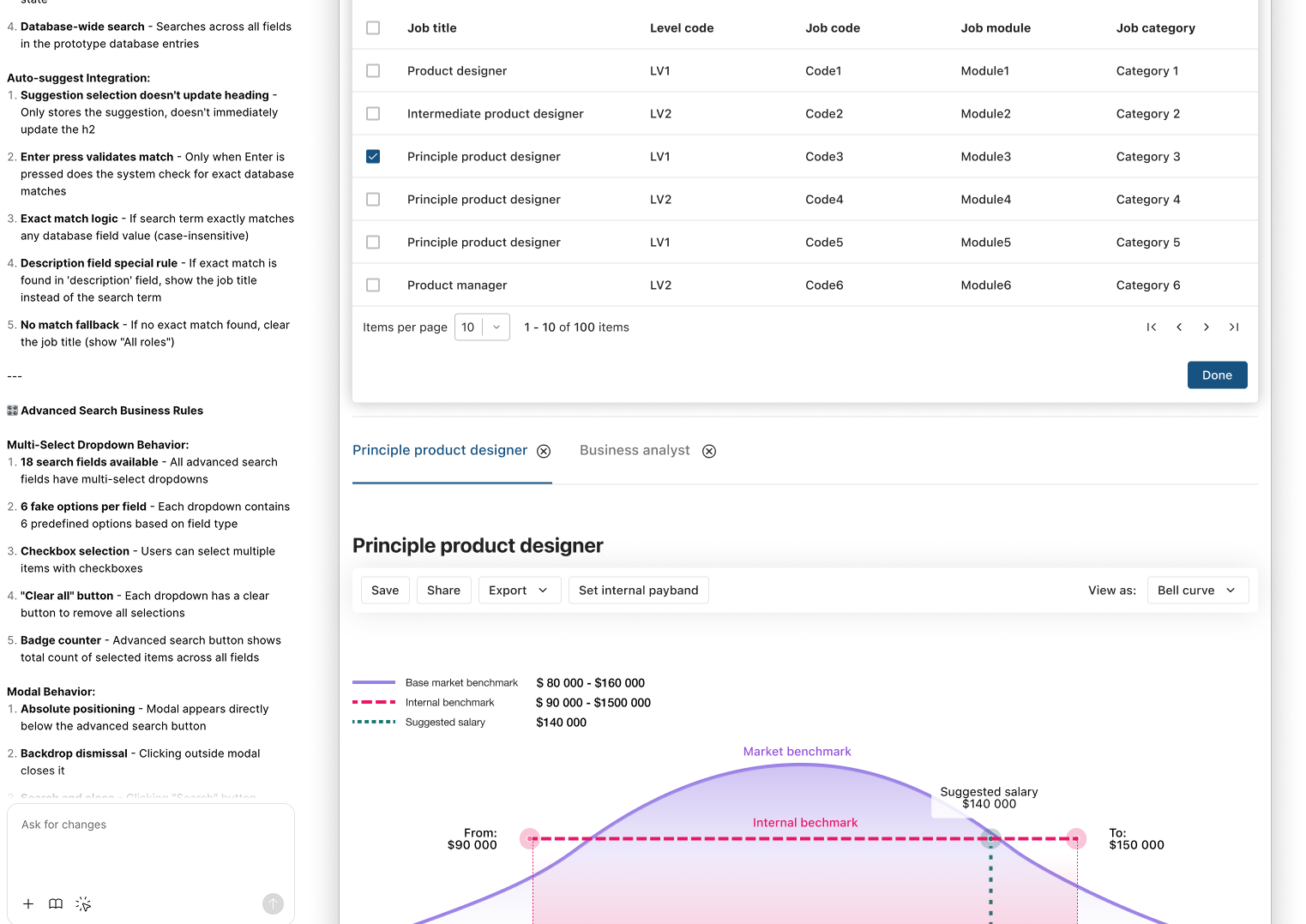Switch to Business analyst tab

(x=635, y=450)
